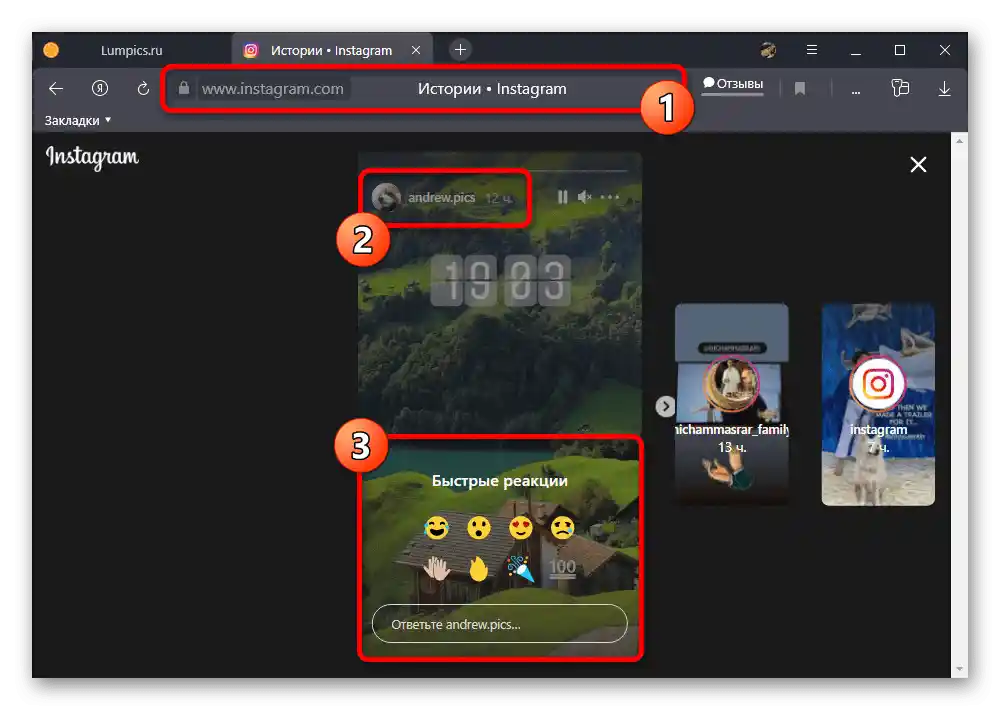Click the padlock site security icon
The height and width of the screenshot is (710, 1000).
(184, 88)
